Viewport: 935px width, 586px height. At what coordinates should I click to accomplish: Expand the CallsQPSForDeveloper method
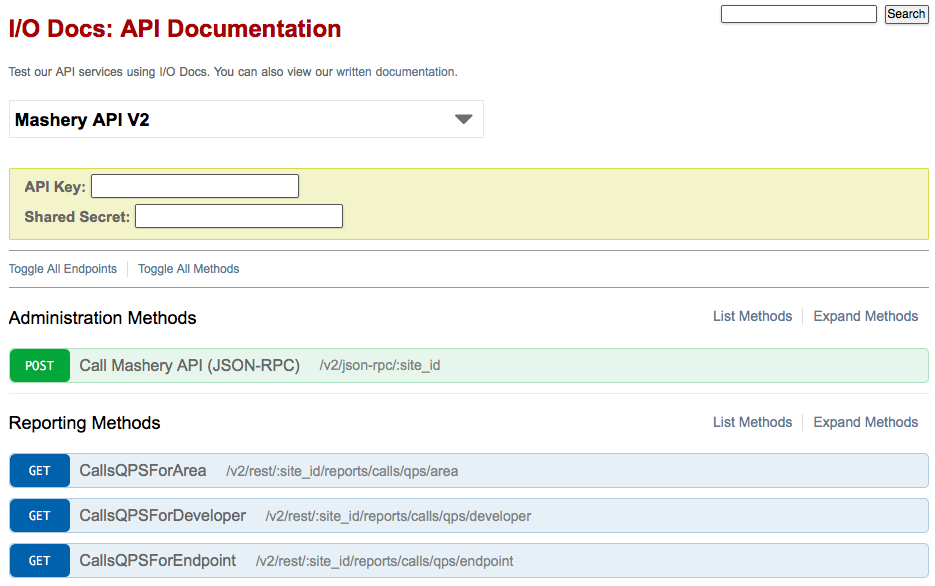[x=469, y=516]
